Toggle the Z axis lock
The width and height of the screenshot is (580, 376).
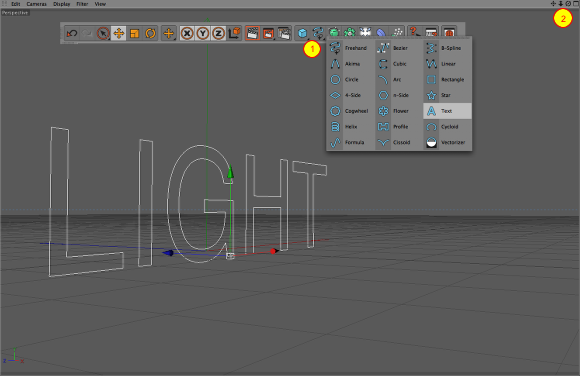219,33
